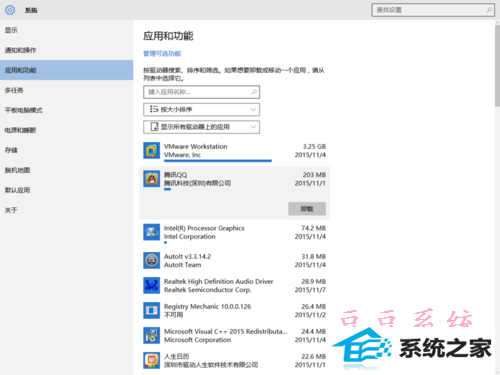Click the magnifier in app name search

click(x=254, y=92)
